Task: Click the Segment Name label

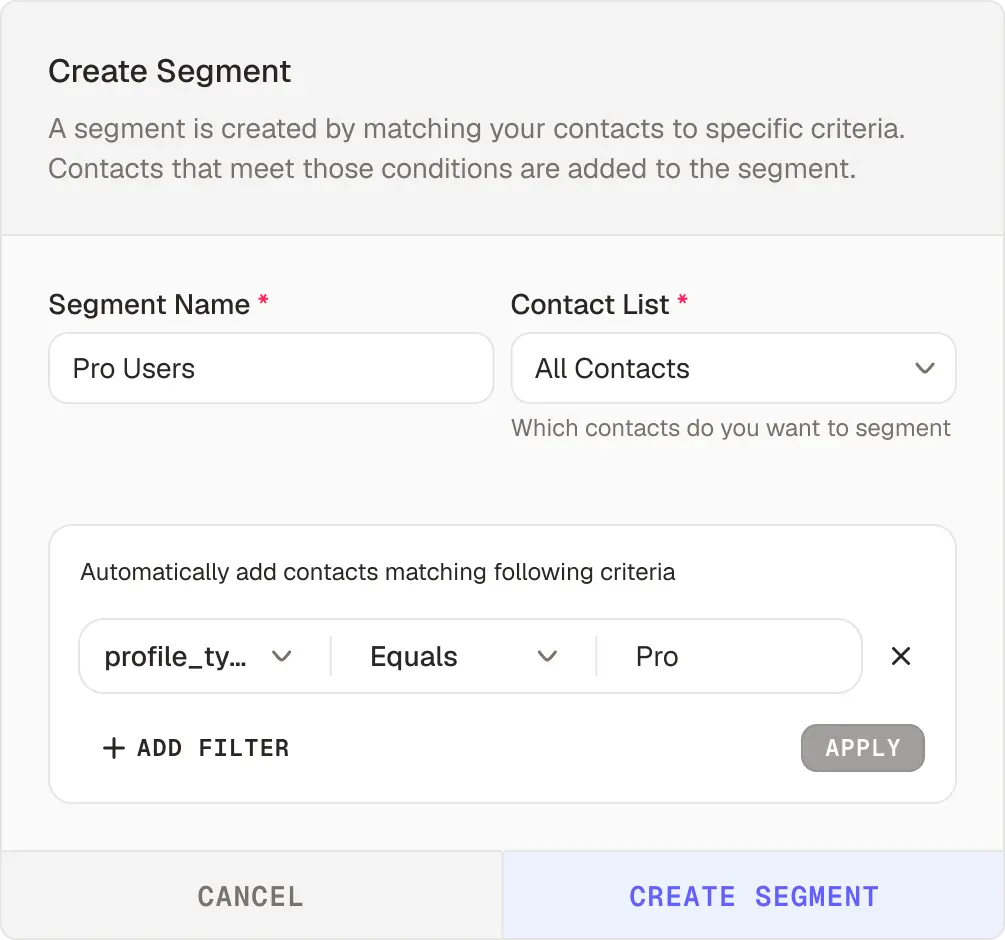Action: tap(149, 304)
